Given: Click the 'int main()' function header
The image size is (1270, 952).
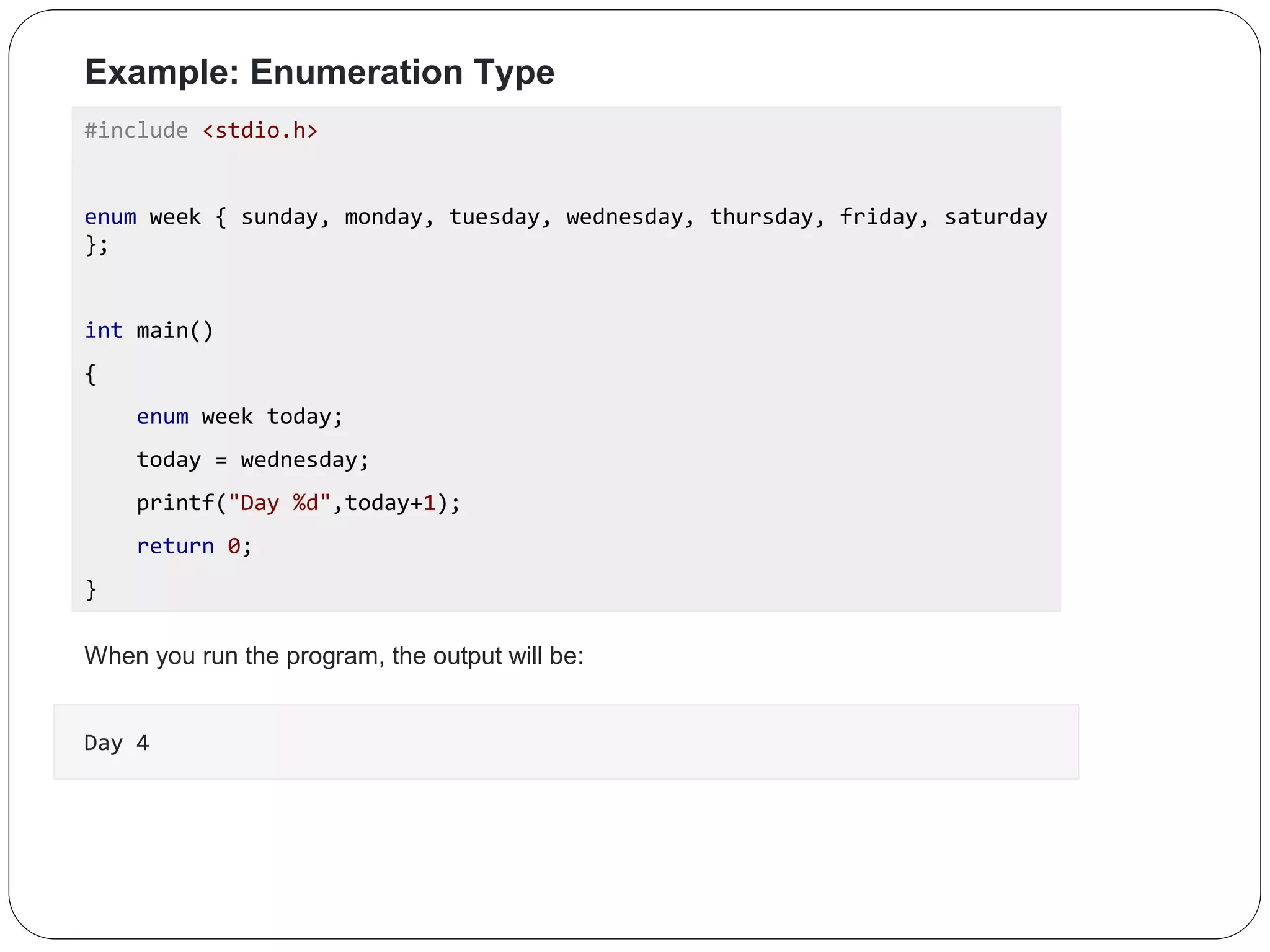Looking at the screenshot, I should pyautogui.click(x=149, y=331).
